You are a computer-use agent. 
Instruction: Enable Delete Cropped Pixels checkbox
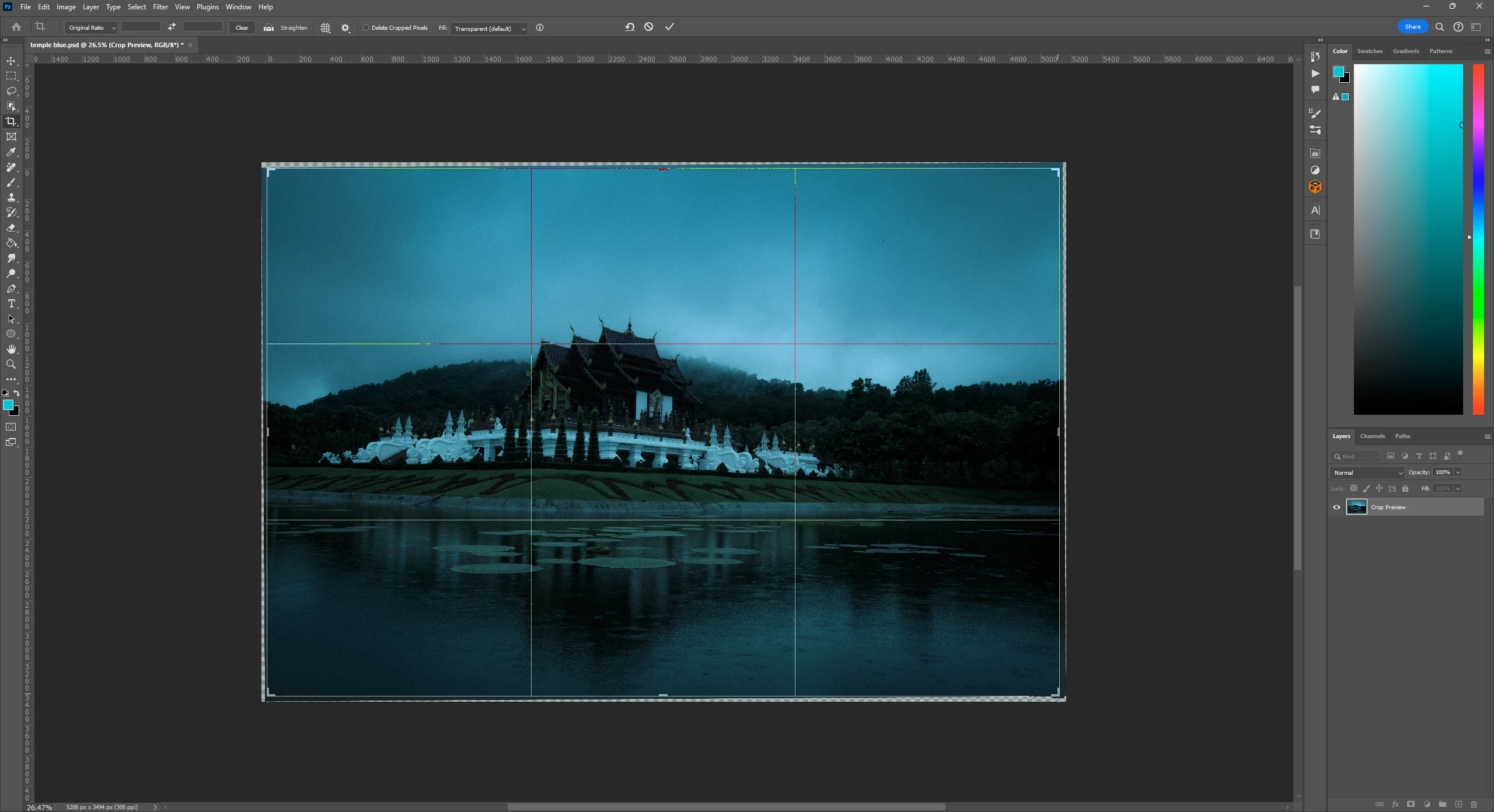click(x=366, y=27)
